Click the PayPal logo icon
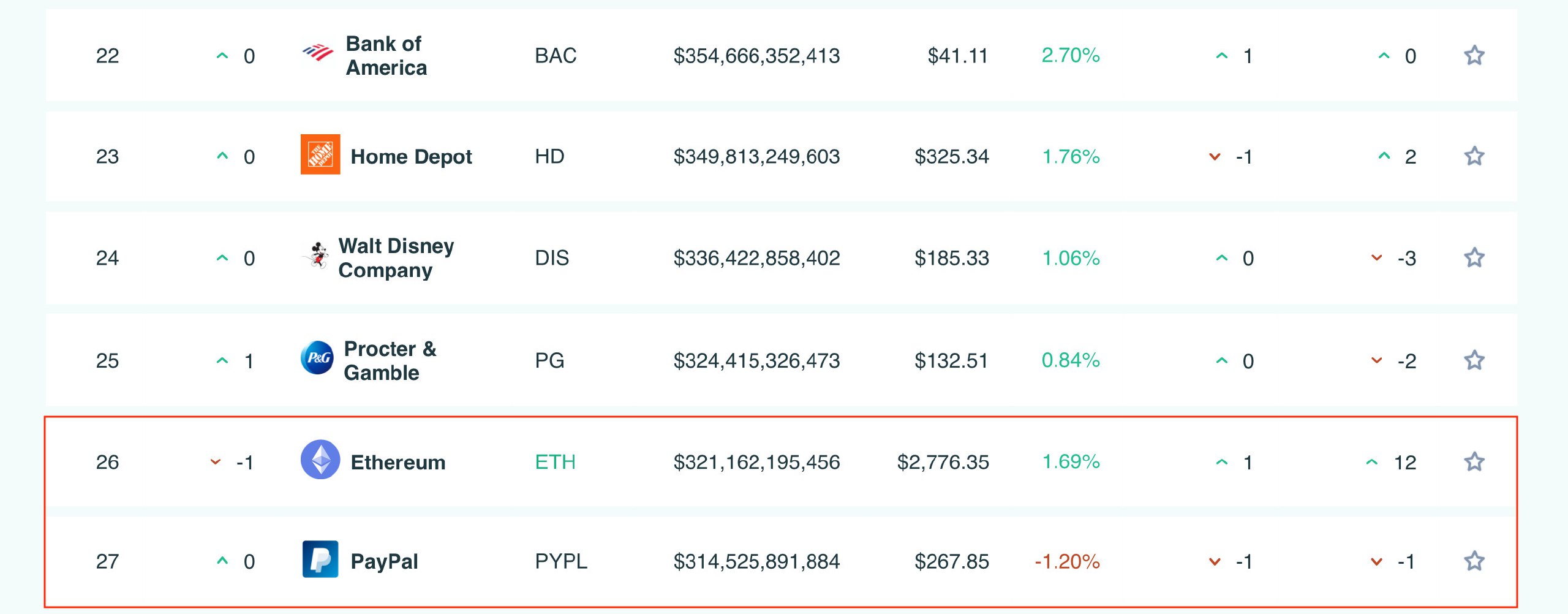 pyautogui.click(x=320, y=559)
